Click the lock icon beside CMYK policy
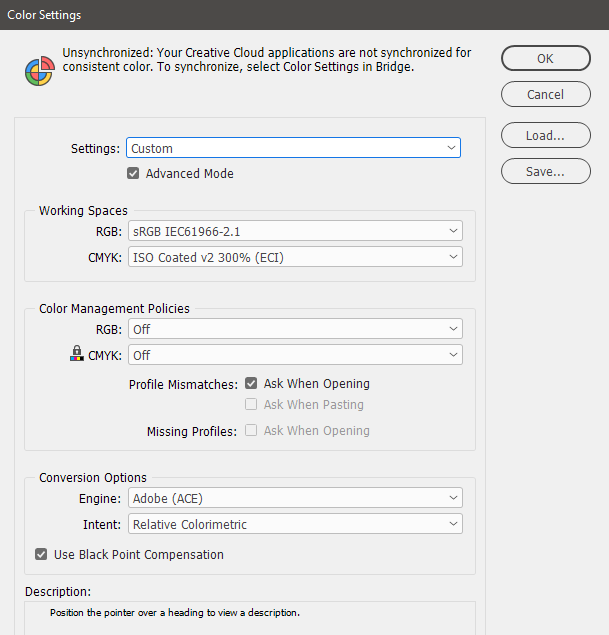Viewport: 609px width, 635px height. (x=77, y=354)
